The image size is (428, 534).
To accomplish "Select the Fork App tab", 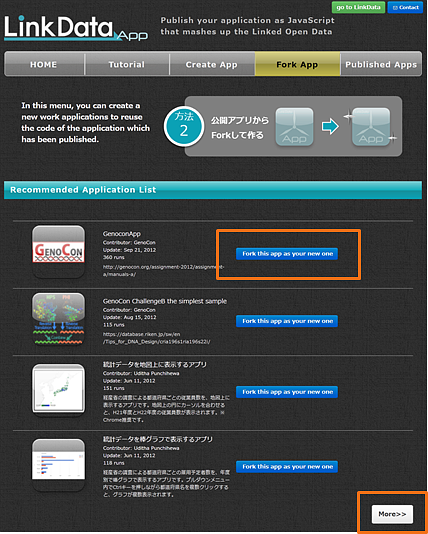I will point(297,64).
